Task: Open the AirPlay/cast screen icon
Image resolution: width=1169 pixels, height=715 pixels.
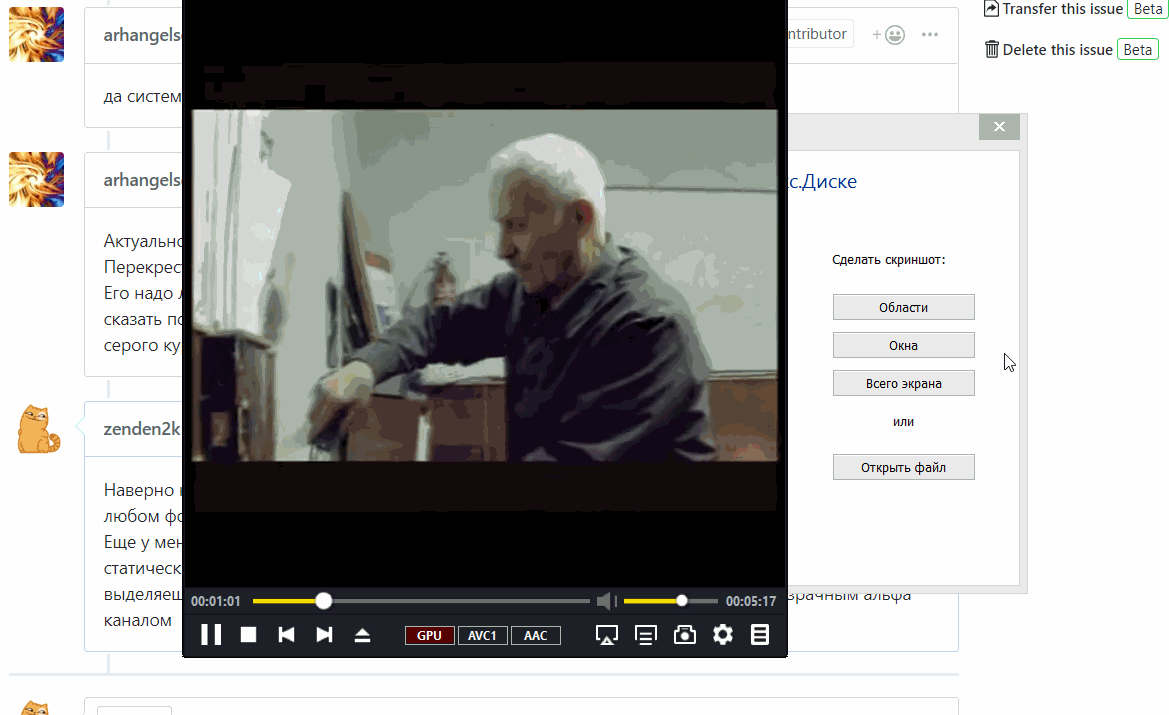Action: [607, 635]
